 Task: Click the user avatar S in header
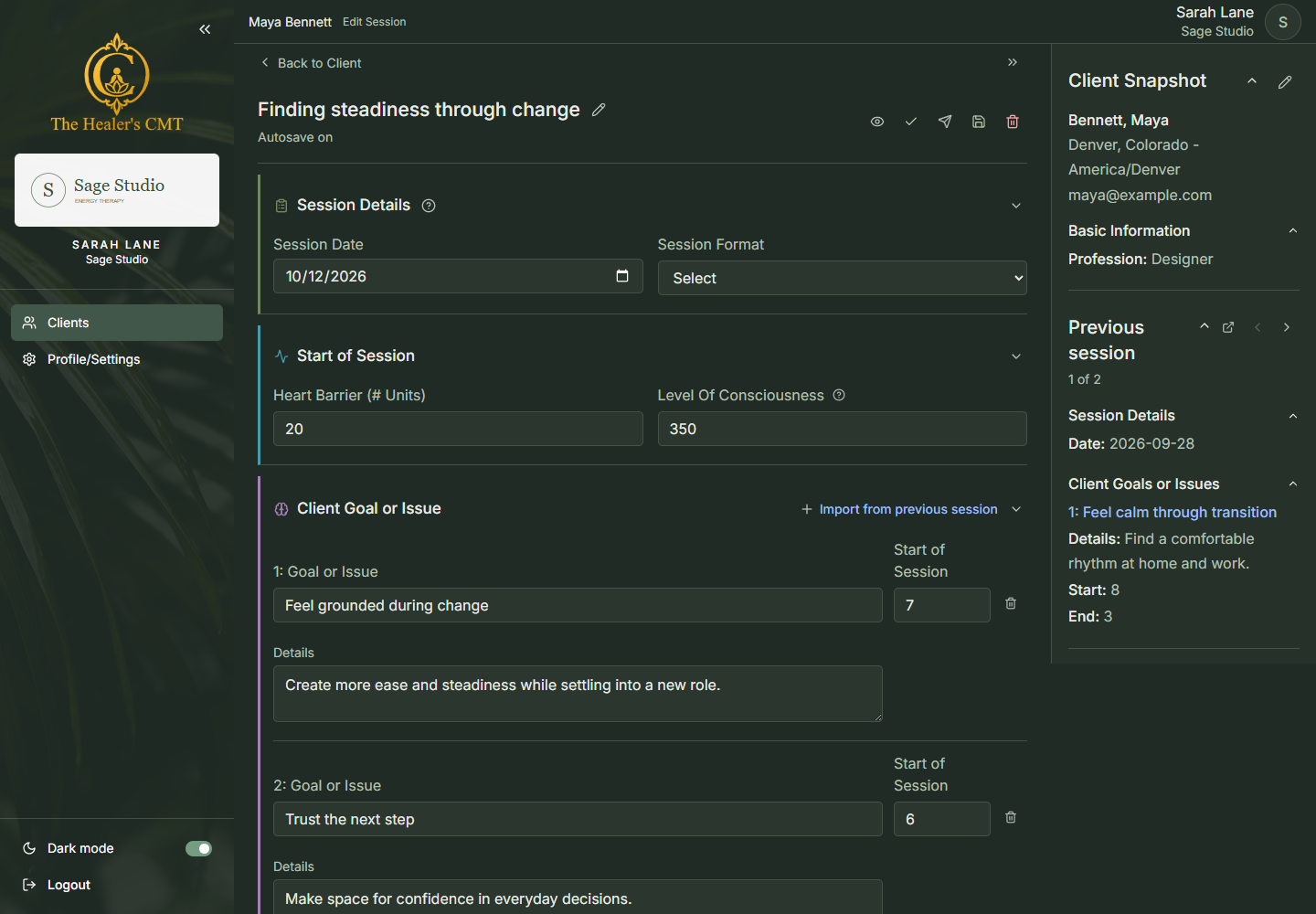1283,22
